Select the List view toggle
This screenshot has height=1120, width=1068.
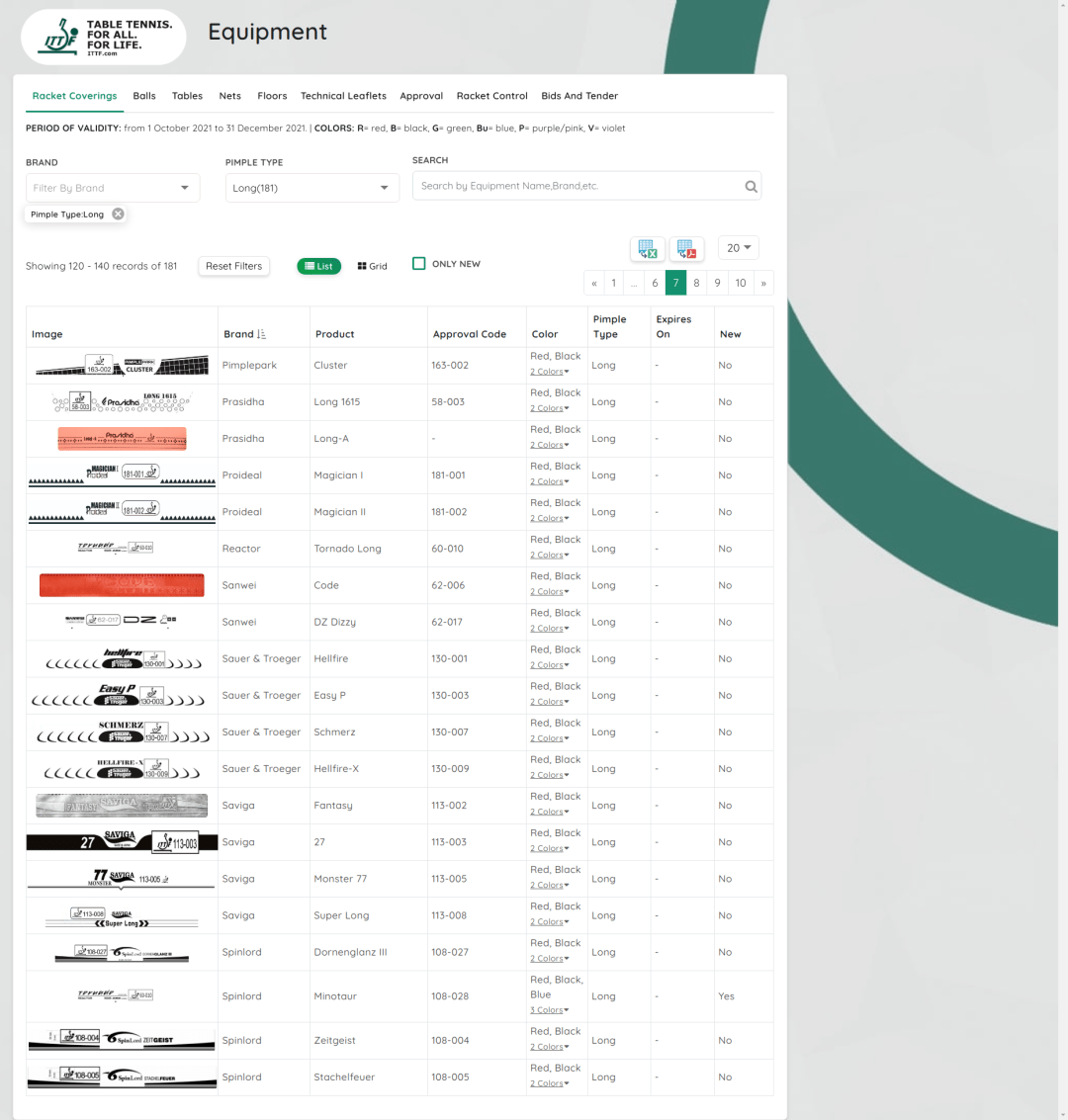click(318, 266)
